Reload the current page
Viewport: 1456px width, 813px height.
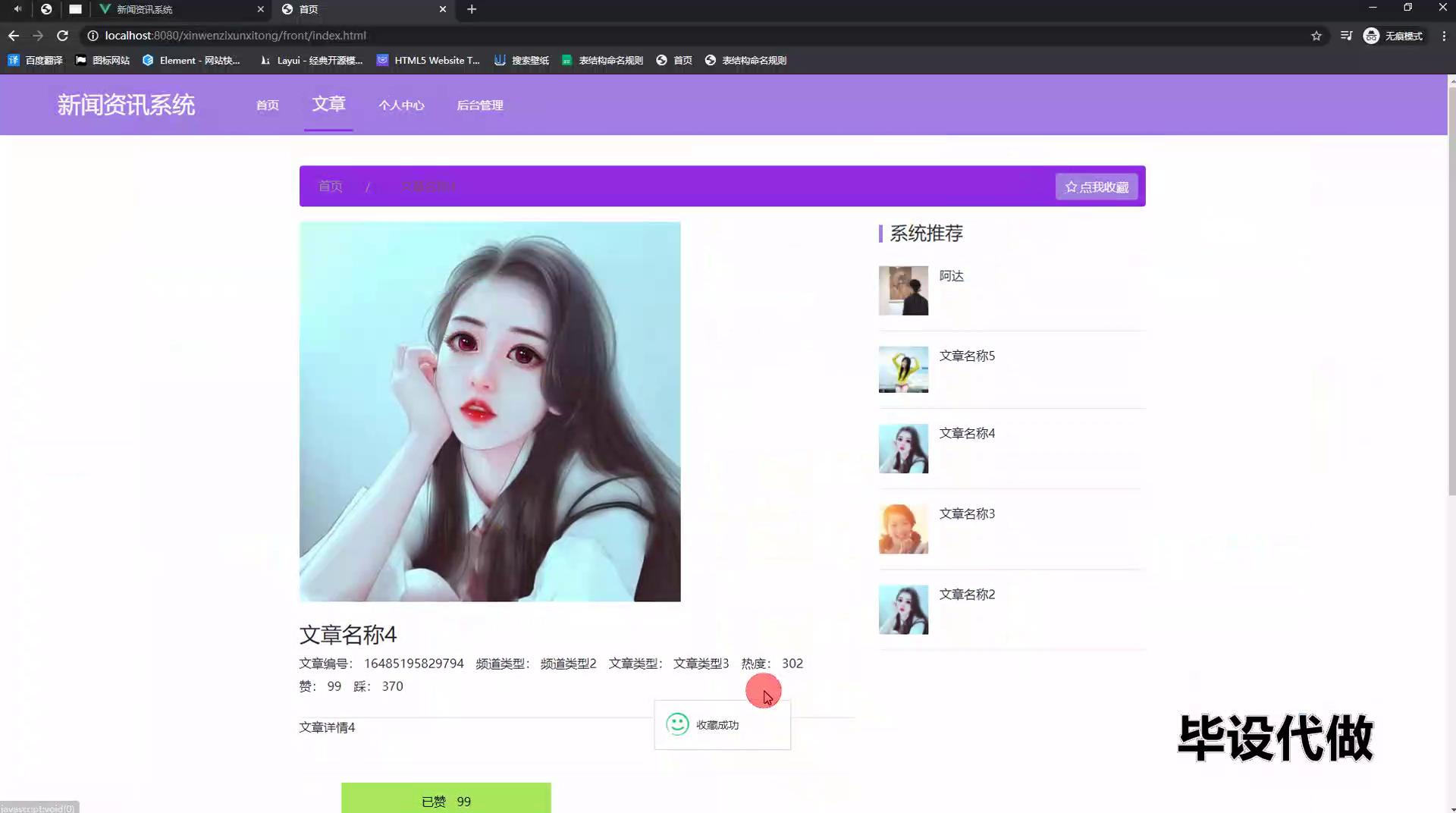[63, 36]
